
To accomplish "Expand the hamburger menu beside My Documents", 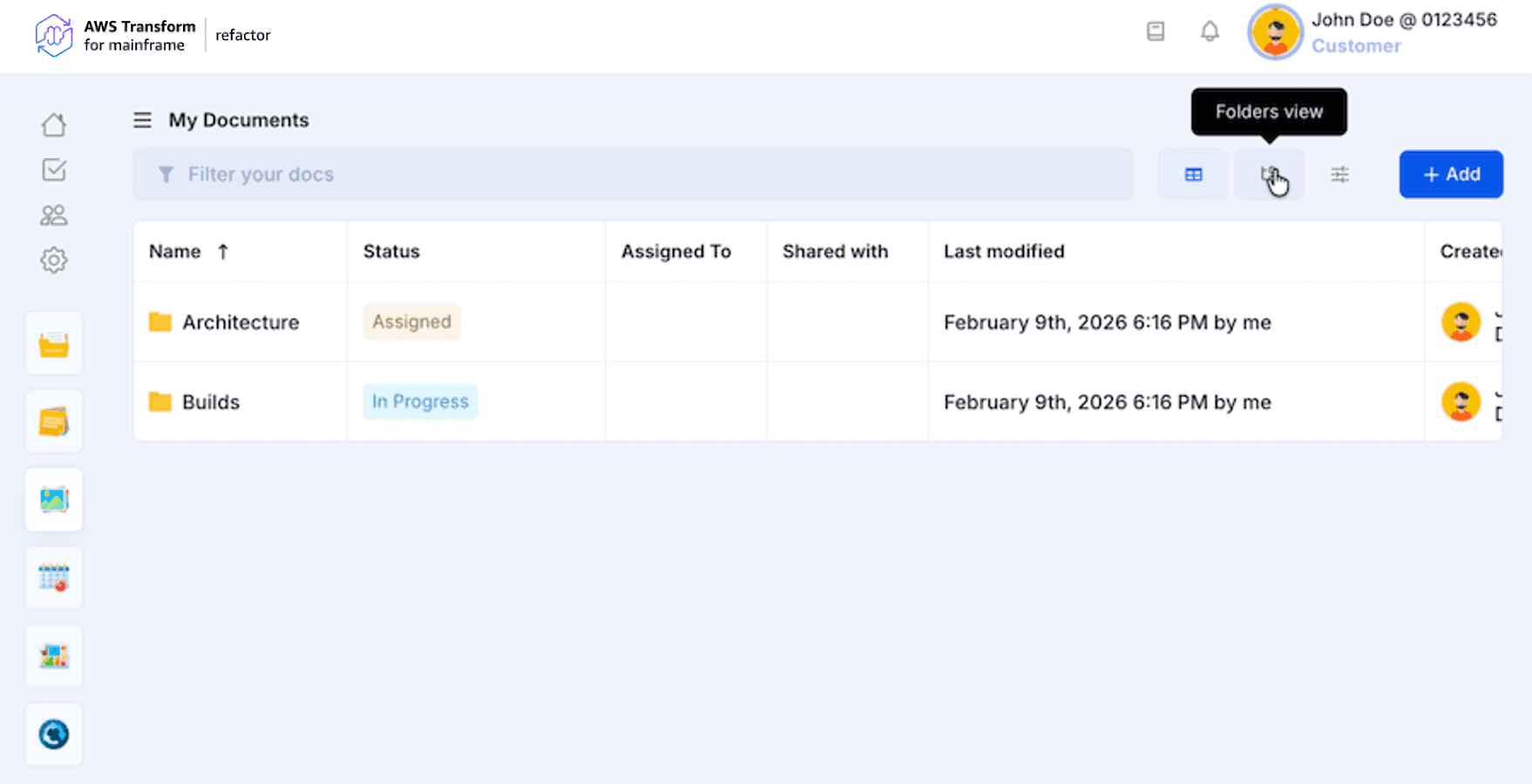I will coord(142,120).
